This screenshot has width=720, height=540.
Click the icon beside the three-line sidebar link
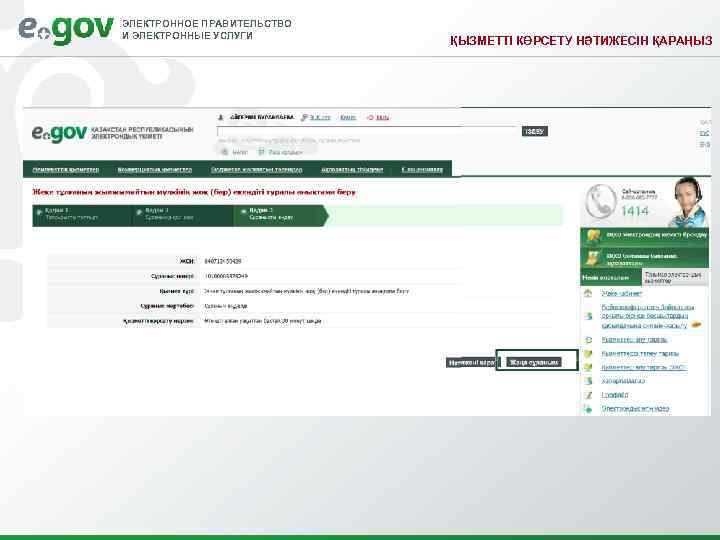pos(589,316)
